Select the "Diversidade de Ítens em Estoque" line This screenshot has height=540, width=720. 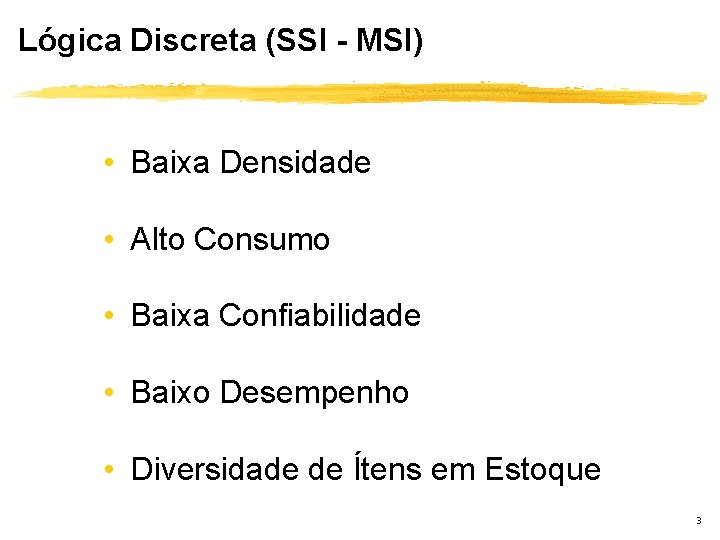pos(366,468)
